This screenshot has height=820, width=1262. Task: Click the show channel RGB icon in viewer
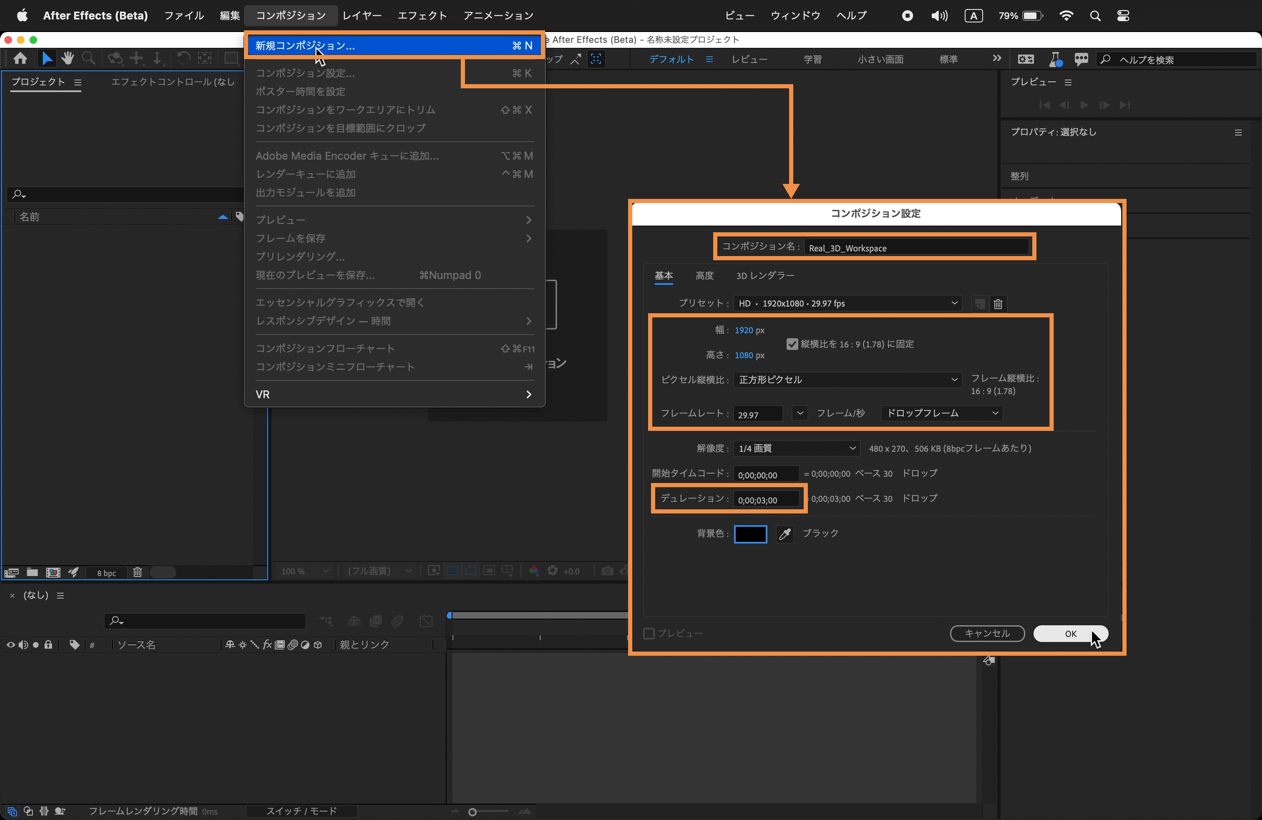click(x=534, y=571)
